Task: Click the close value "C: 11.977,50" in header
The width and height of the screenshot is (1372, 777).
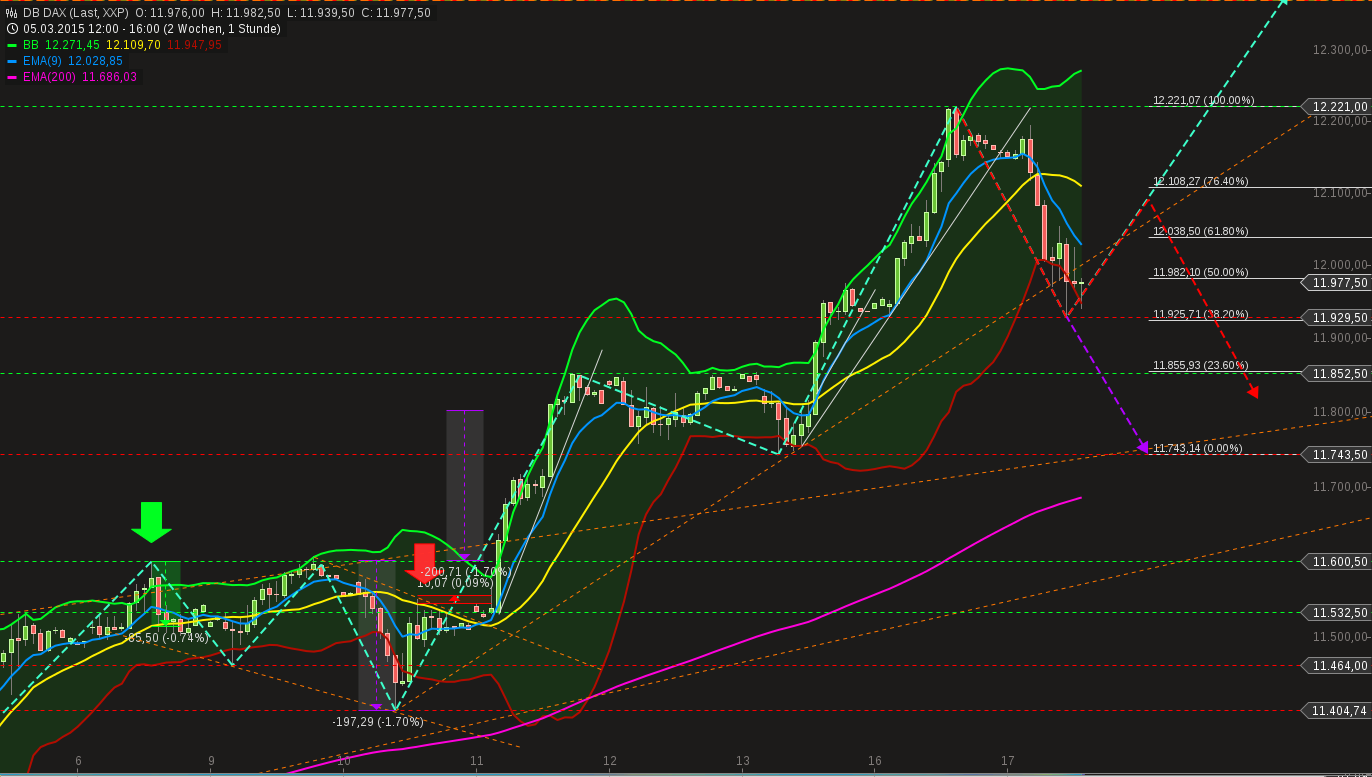Action: click(x=396, y=13)
